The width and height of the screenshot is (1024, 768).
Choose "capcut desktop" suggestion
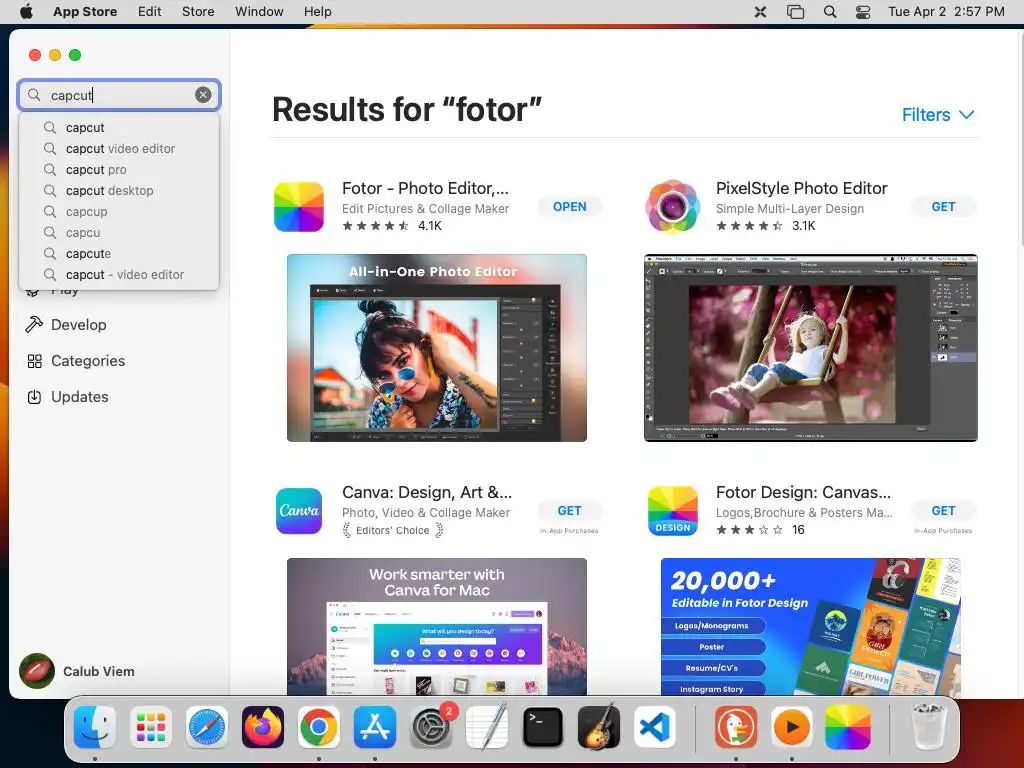120,191
